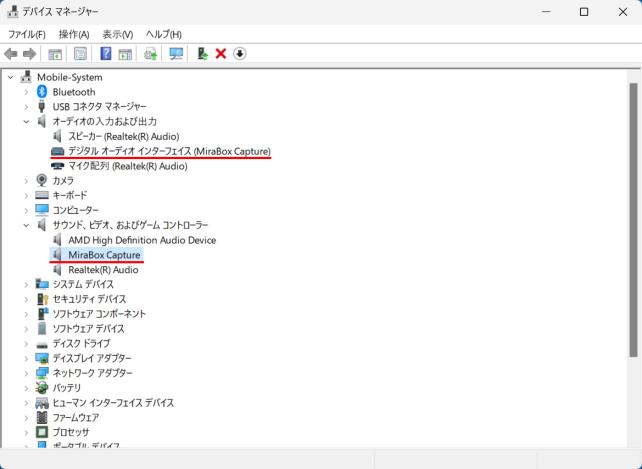Click the Update driver toolbar icon

(202, 54)
